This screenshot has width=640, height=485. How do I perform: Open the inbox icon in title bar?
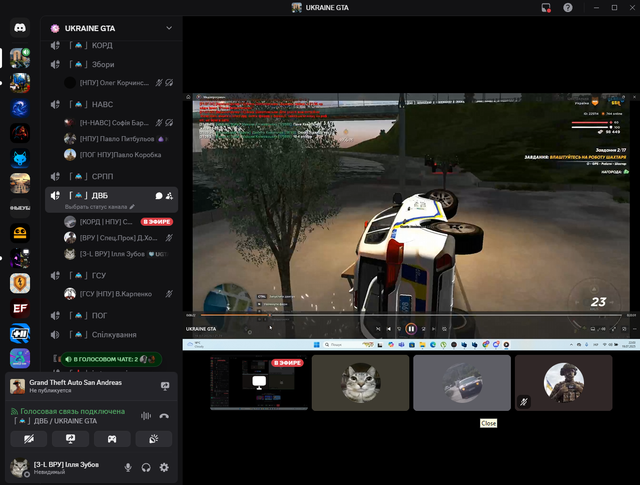tap(546, 8)
